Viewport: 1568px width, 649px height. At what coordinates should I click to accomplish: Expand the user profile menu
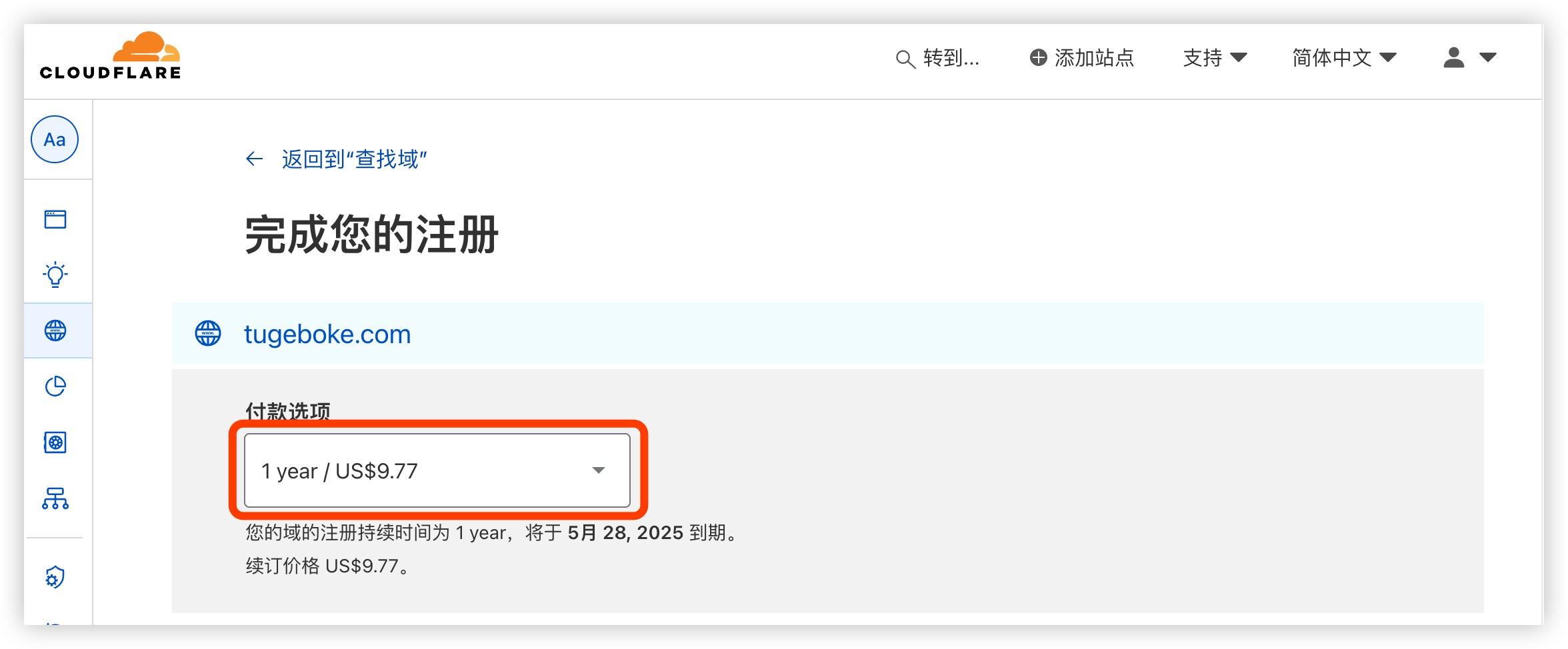(x=1470, y=58)
